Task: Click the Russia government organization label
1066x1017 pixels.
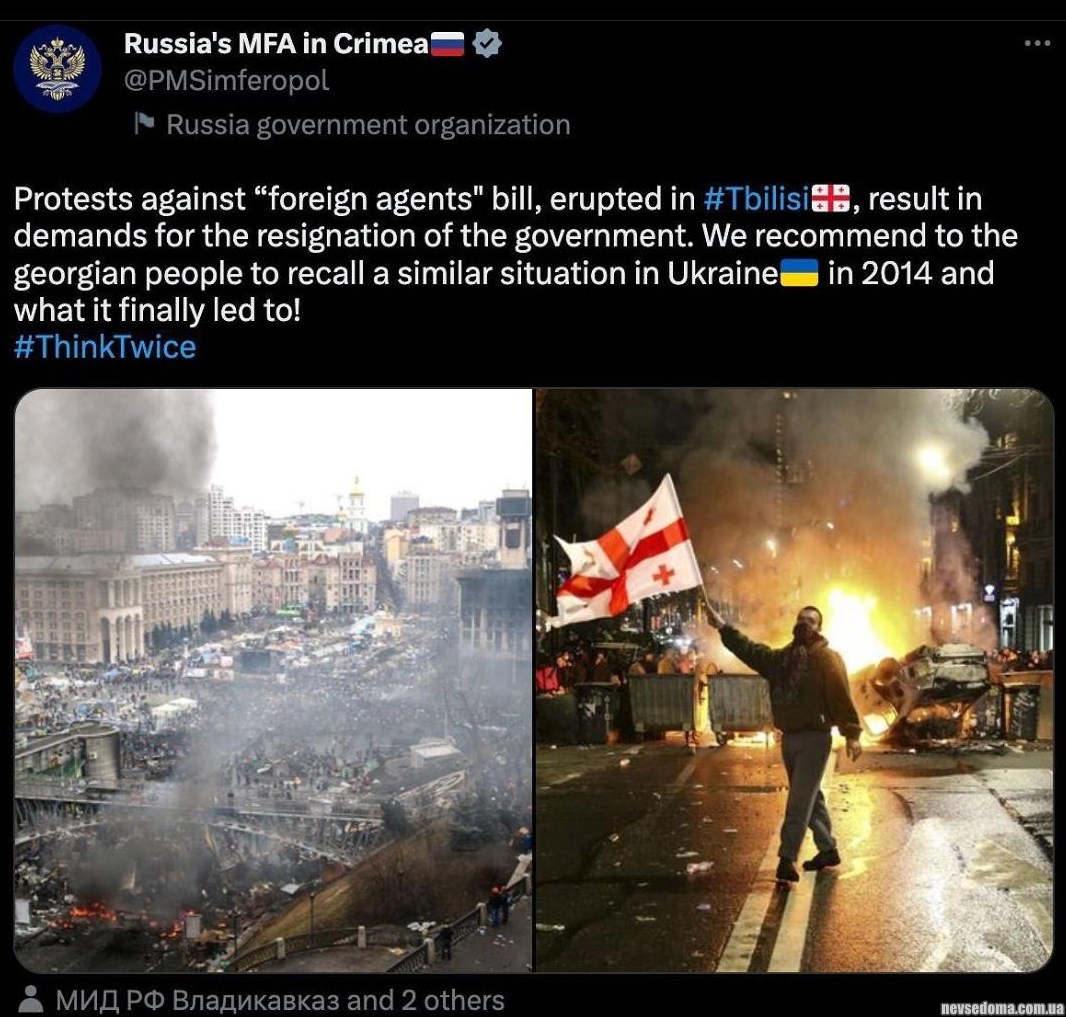Action: tap(368, 125)
